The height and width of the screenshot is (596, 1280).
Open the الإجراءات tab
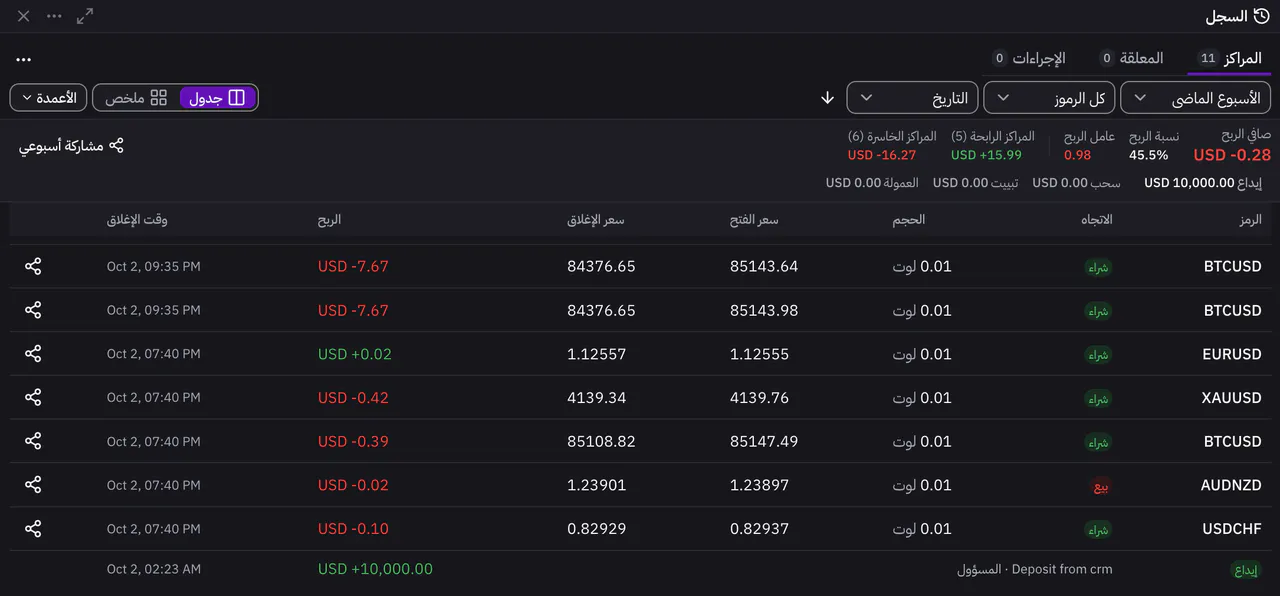[x=1028, y=58]
